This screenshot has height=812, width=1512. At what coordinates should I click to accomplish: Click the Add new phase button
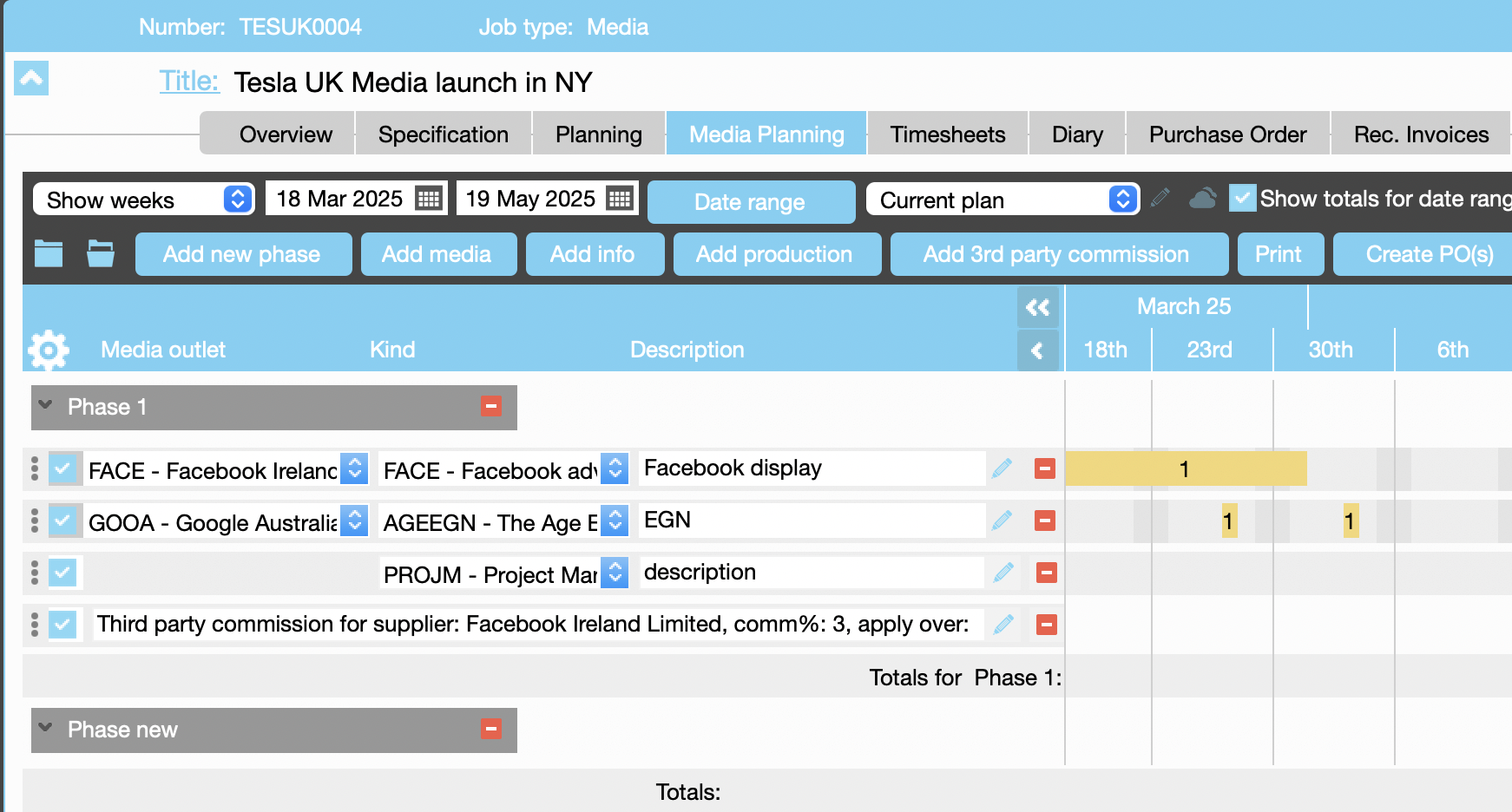(x=243, y=253)
